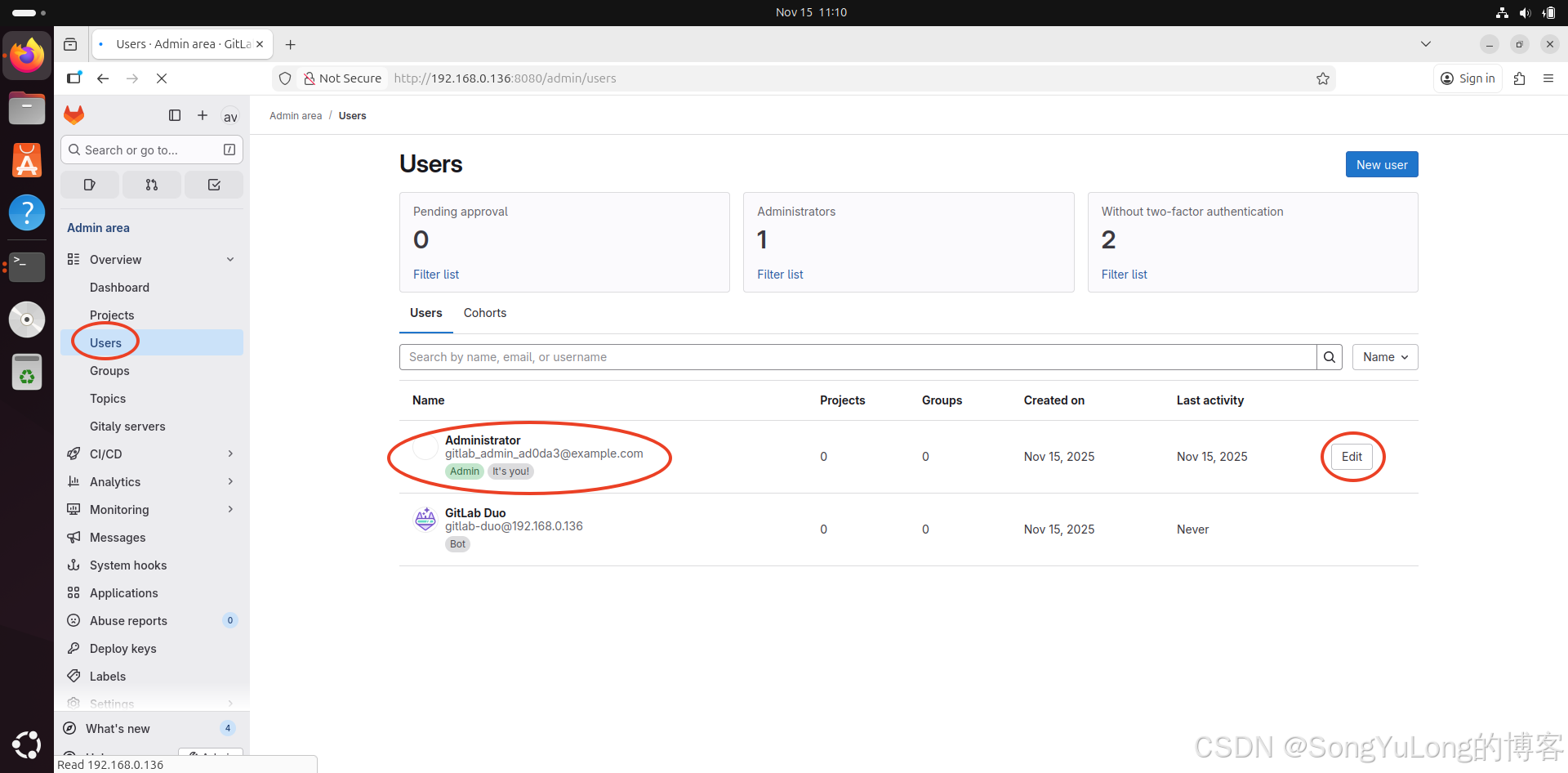Open the Name sort dropdown
The width and height of the screenshot is (1568, 773).
(x=1384, y=357)
